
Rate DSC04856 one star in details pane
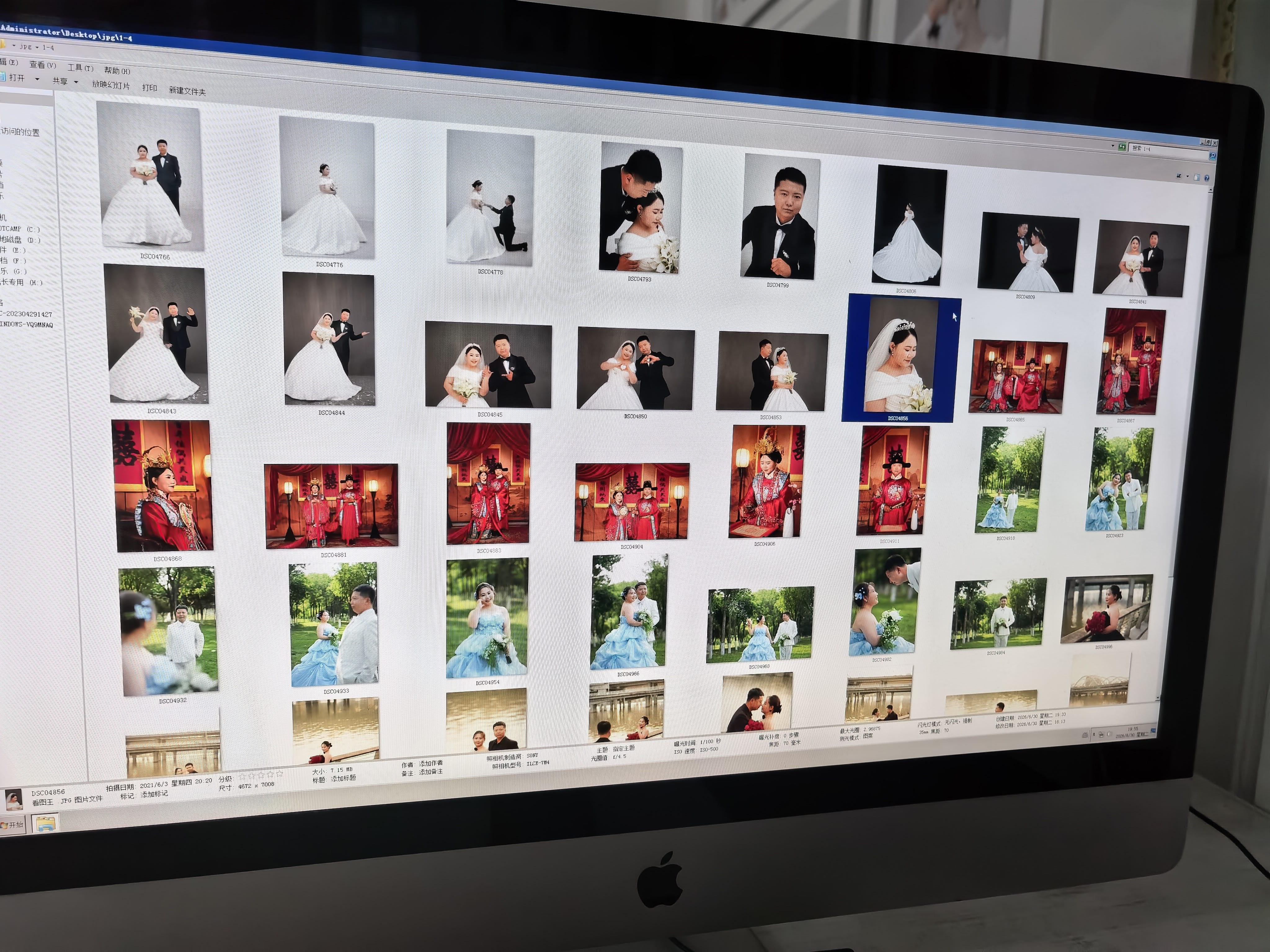point(242,777)
